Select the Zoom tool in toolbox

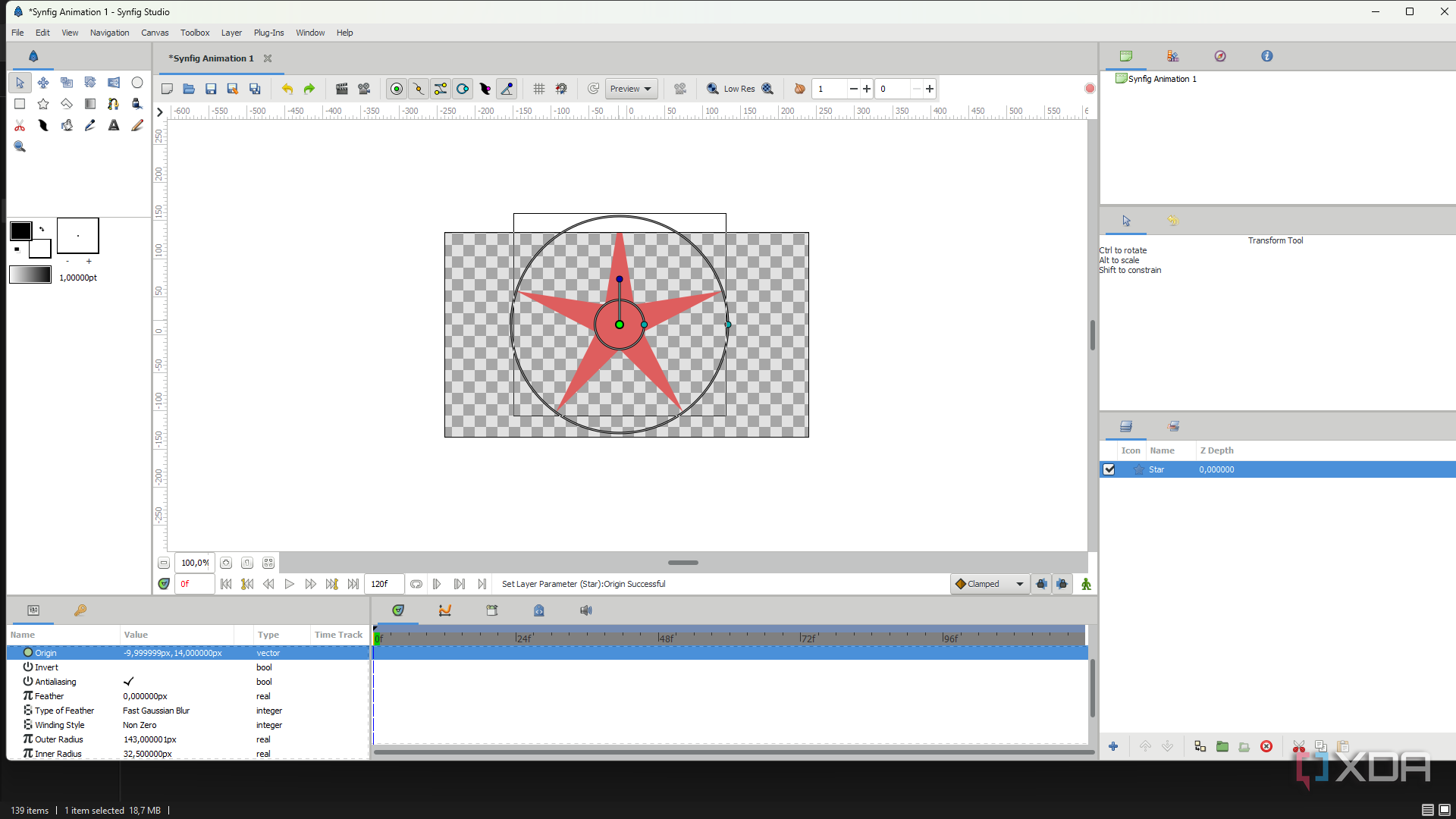(x=20, y=146)
